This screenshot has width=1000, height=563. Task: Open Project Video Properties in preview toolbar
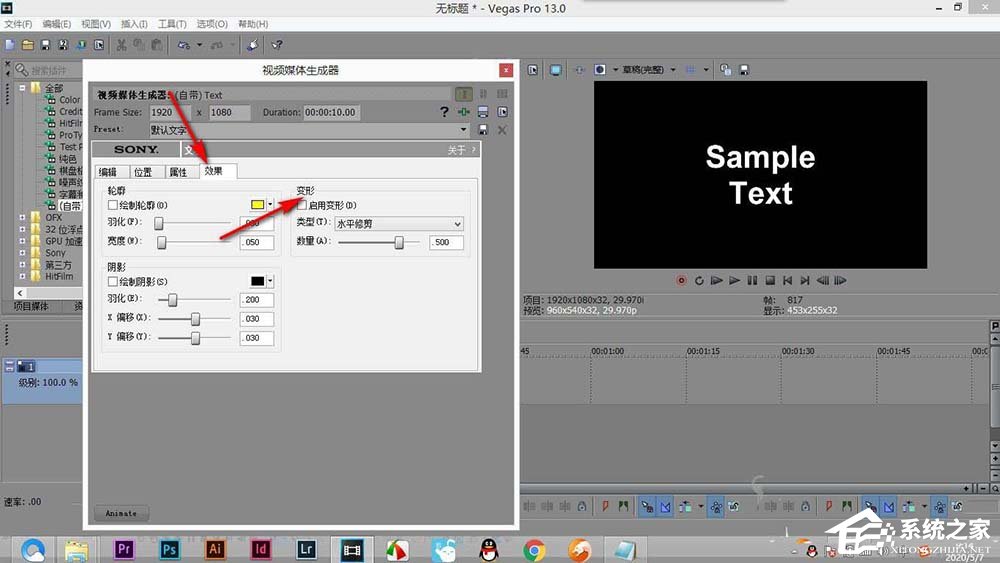click(533, 69)
